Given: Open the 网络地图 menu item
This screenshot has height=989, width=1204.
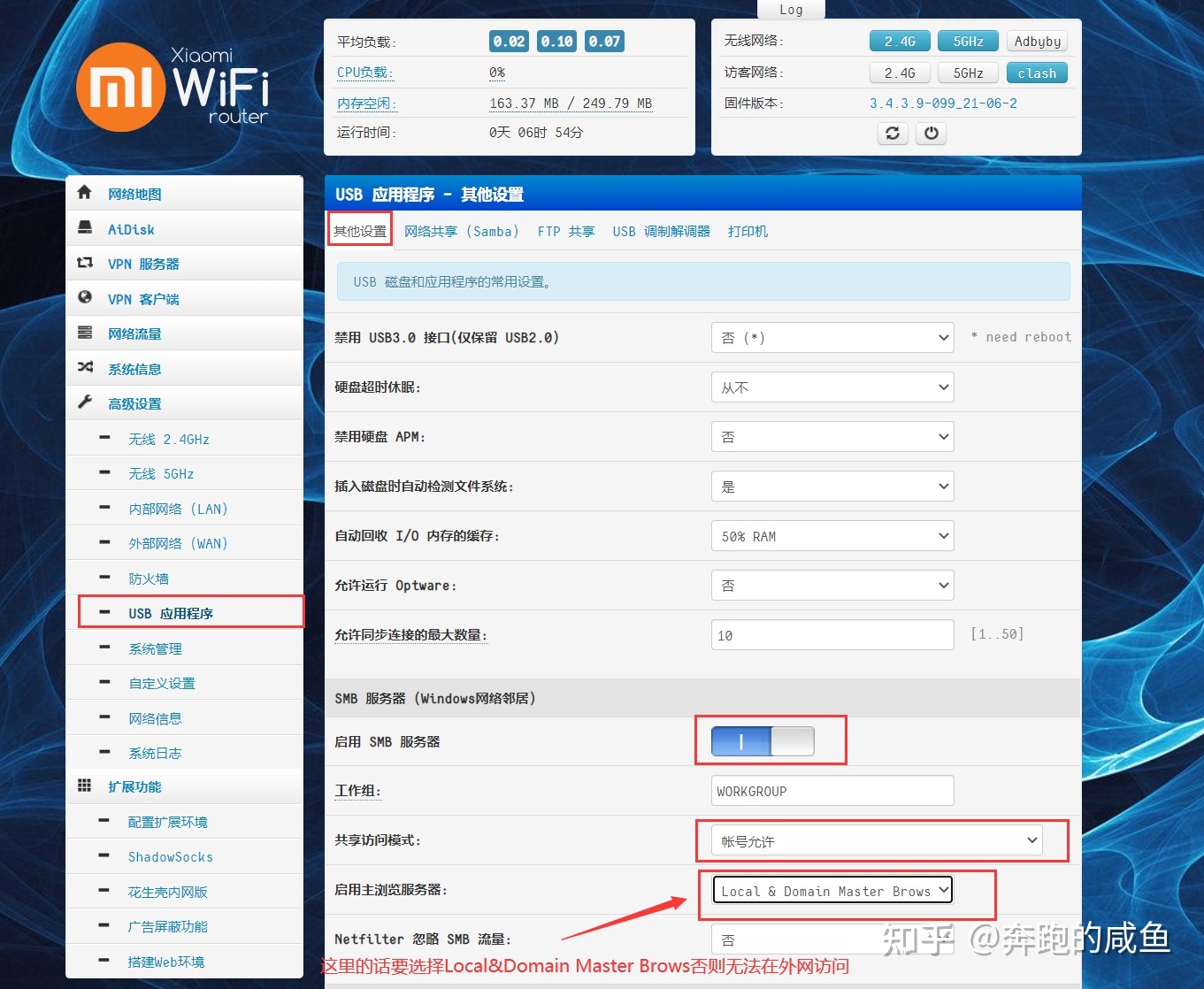Looking at the screenshot, I should (x=184, y=193).
